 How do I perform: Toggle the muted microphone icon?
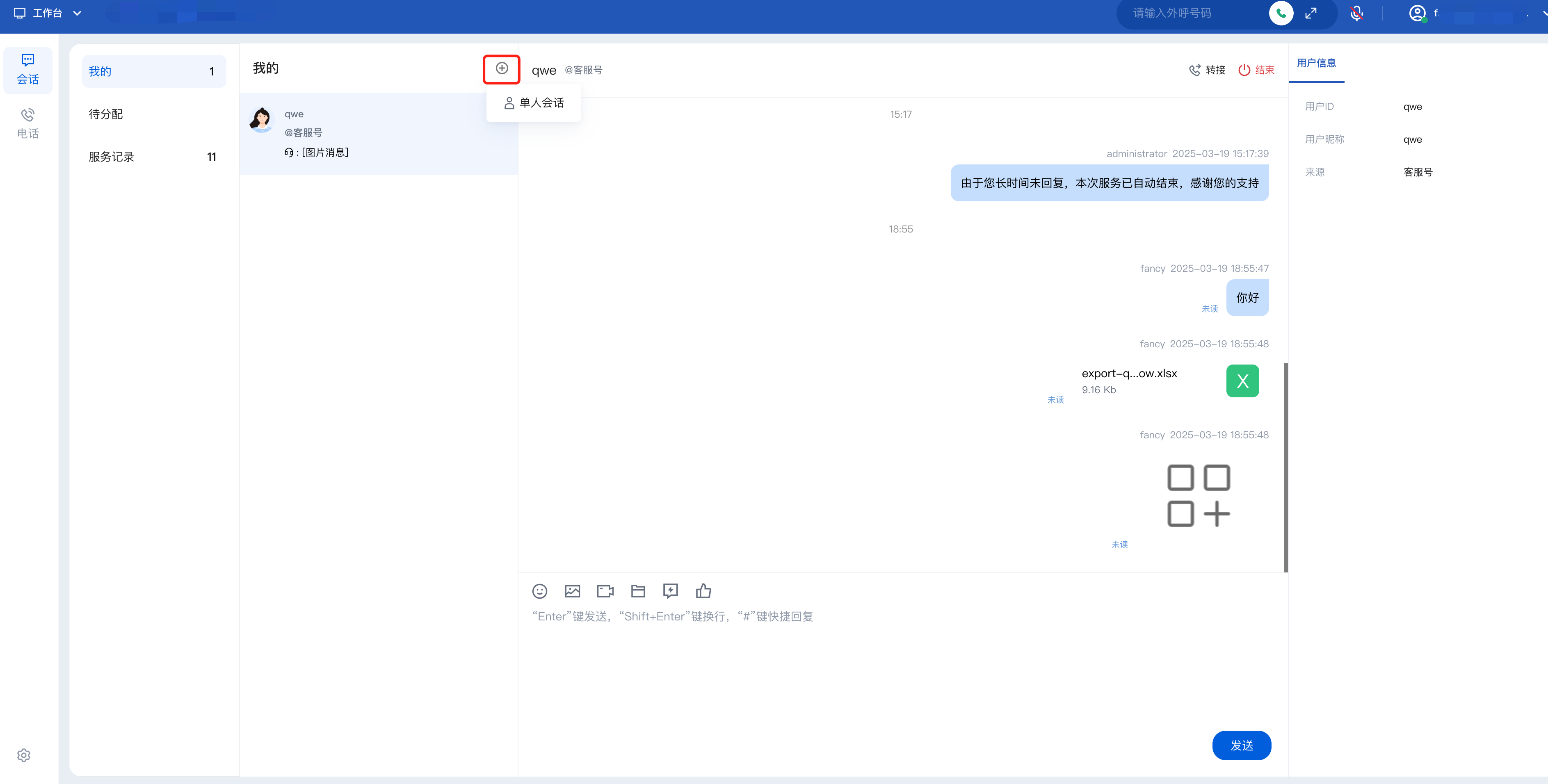1356,13
